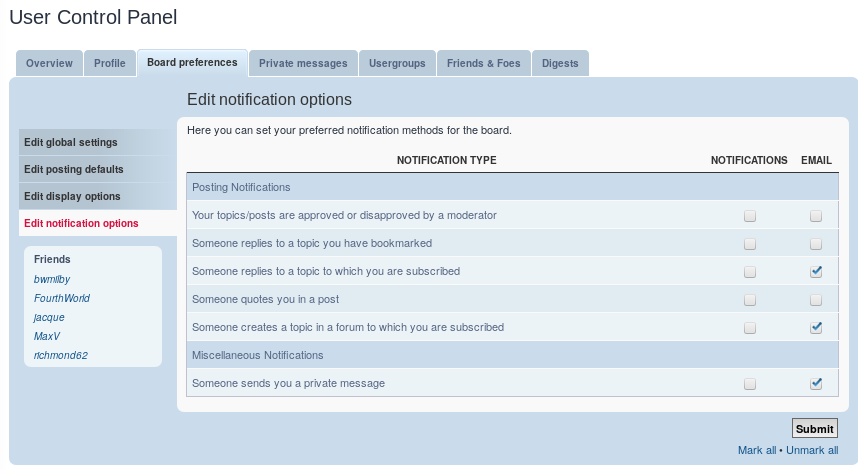Image resolution: width=858 pixels, height=470 pixels.
Task: Go to the Usergroups tab
Action: point(397,63)
